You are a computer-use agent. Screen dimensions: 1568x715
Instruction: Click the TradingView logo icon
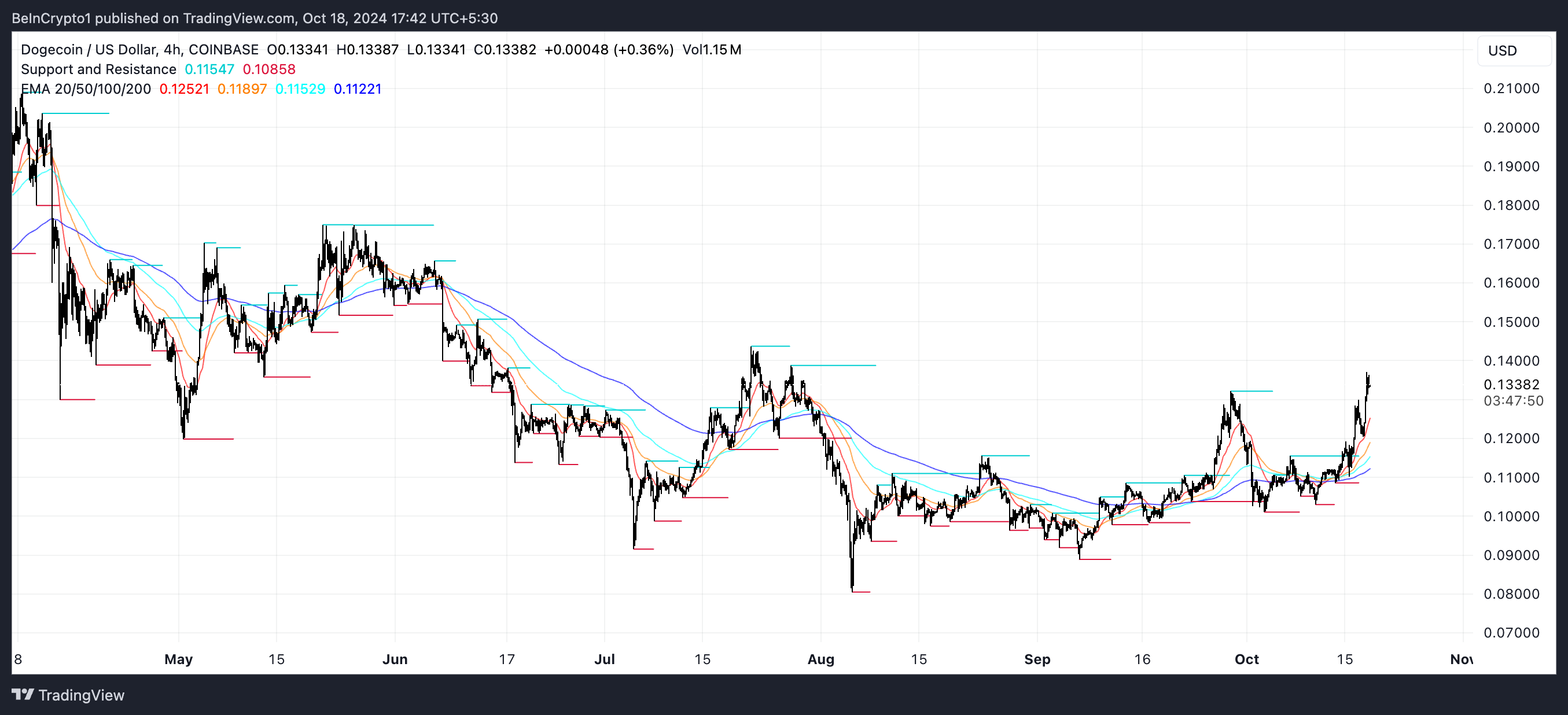point(23,694)
